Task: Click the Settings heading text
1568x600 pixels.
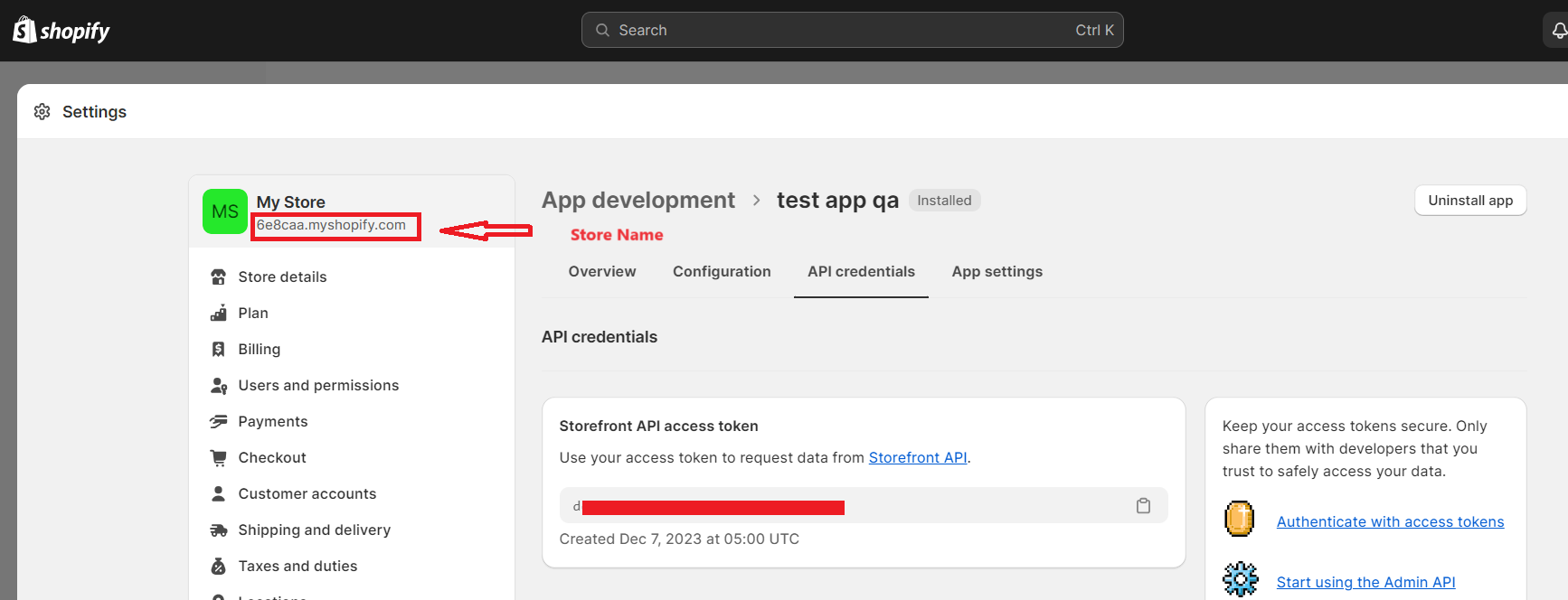Action: point(94,111)
